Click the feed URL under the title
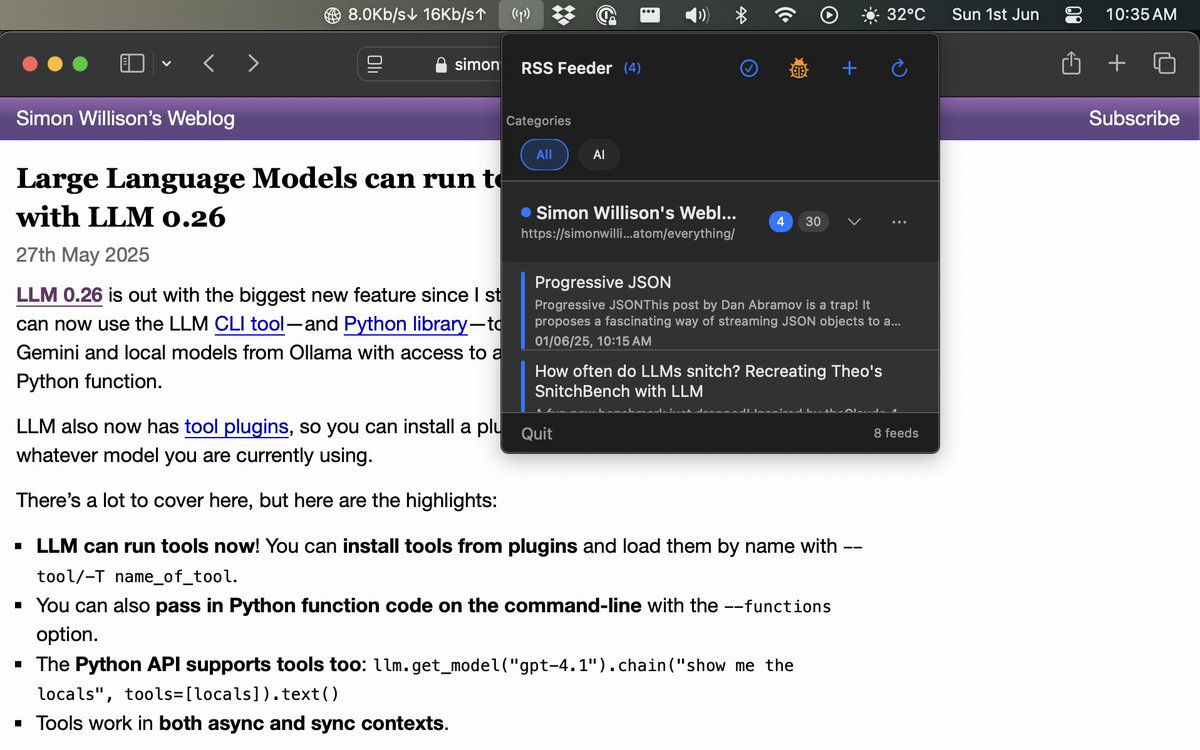The width and height of the screenshot is (1200, 750). click(x=628, y=234)
